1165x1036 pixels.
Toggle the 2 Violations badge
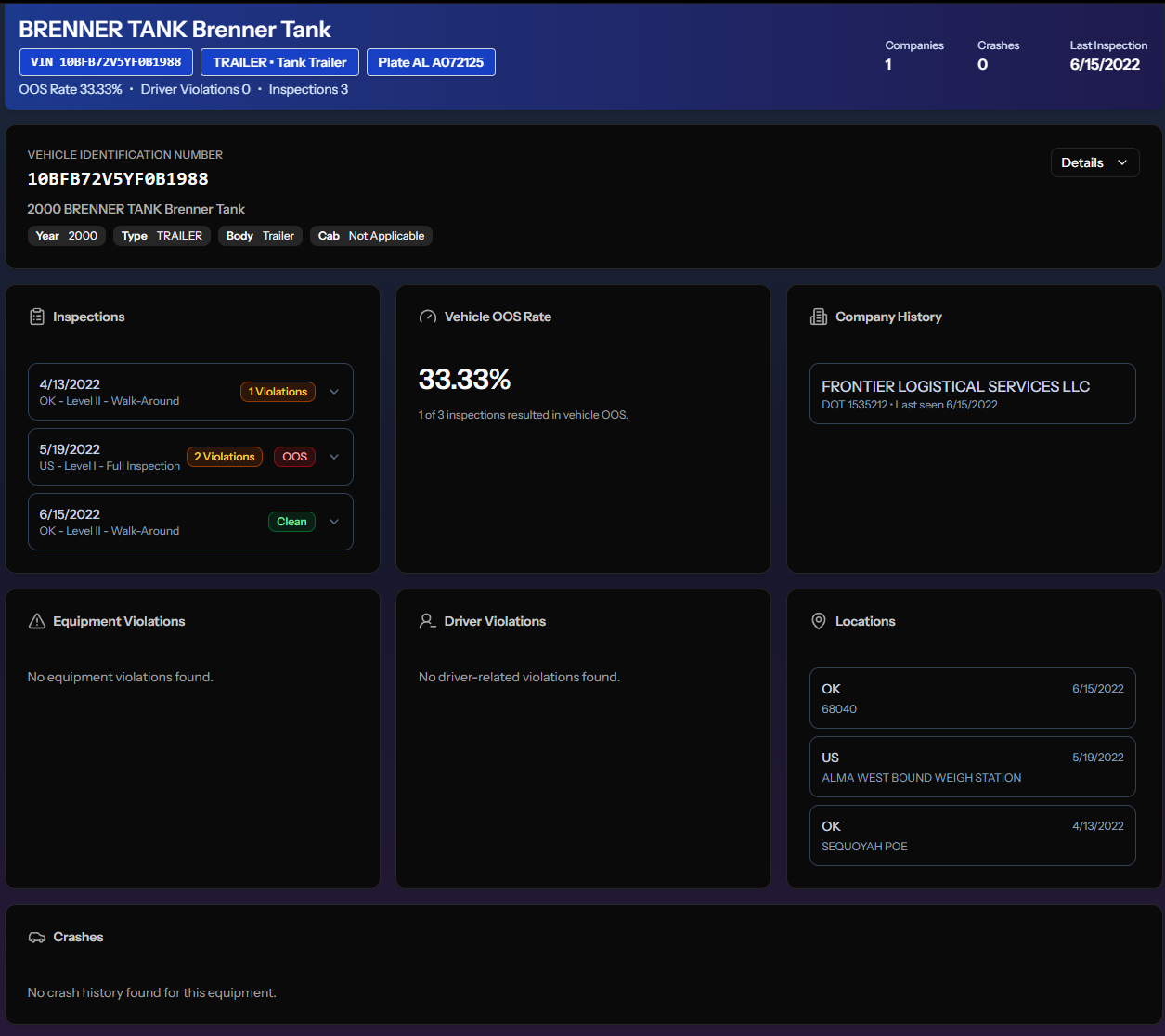225,456
